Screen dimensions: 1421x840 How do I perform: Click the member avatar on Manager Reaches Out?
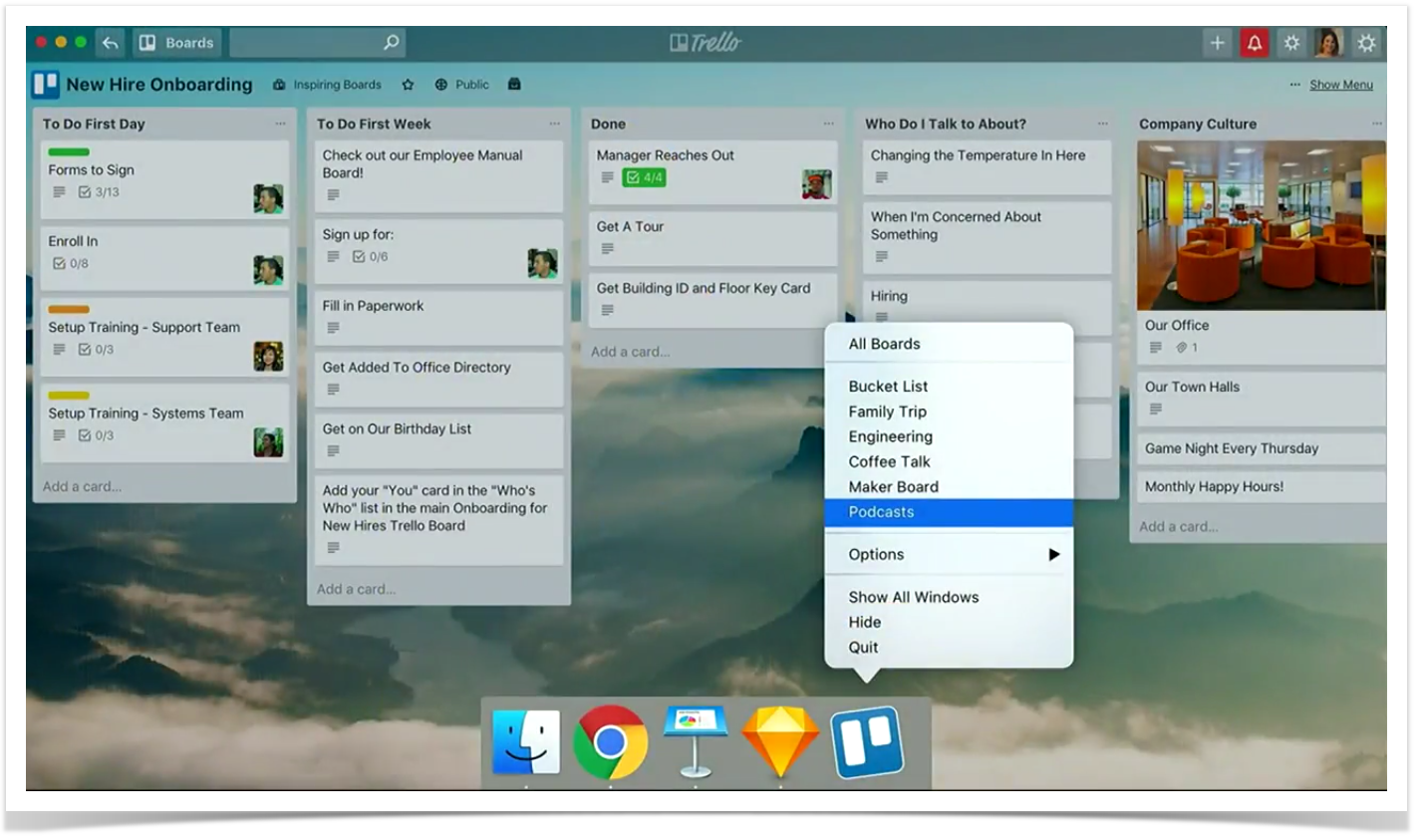pyautogui.click(x=817, y=183)
